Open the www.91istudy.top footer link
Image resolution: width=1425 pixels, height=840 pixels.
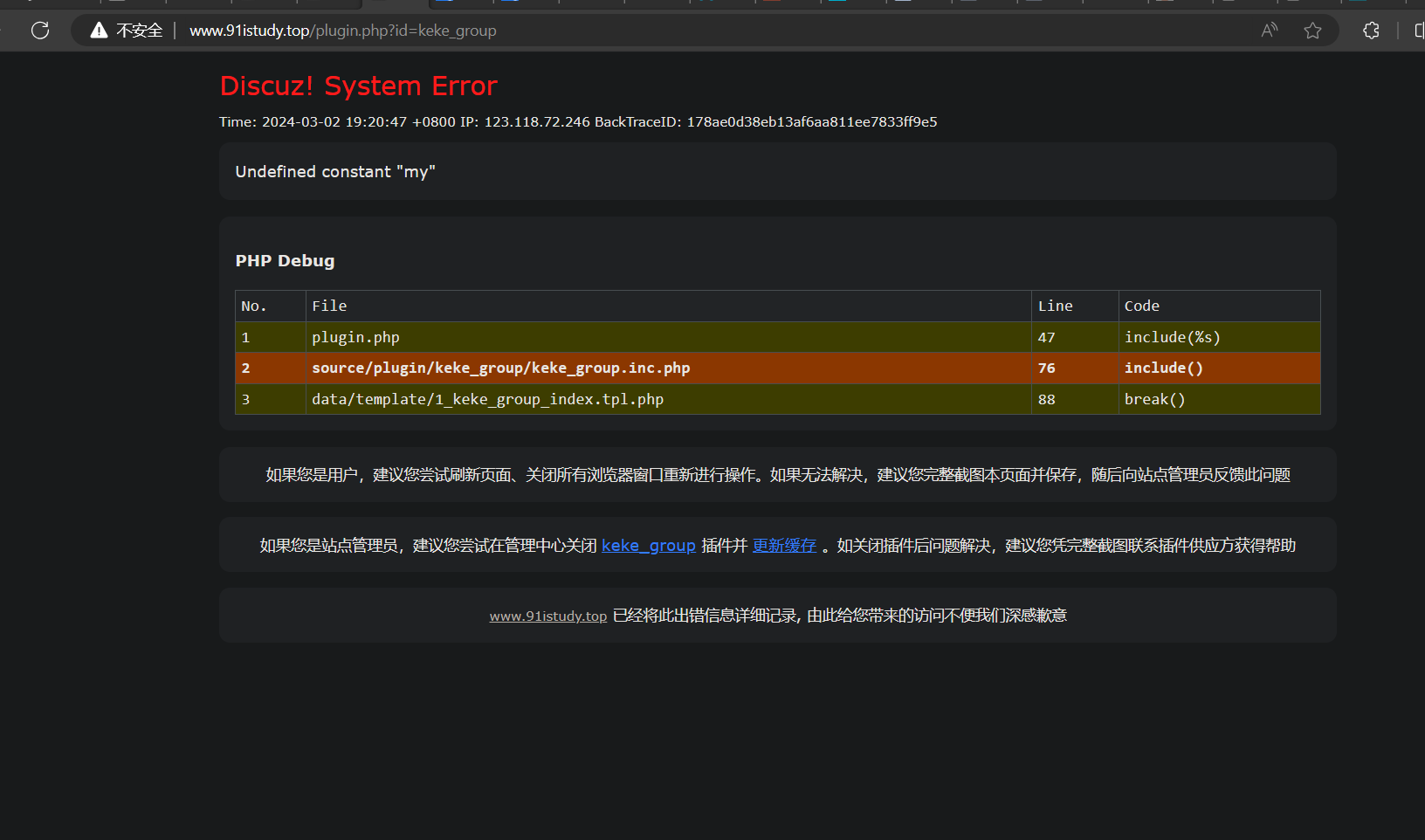(547, 616)
